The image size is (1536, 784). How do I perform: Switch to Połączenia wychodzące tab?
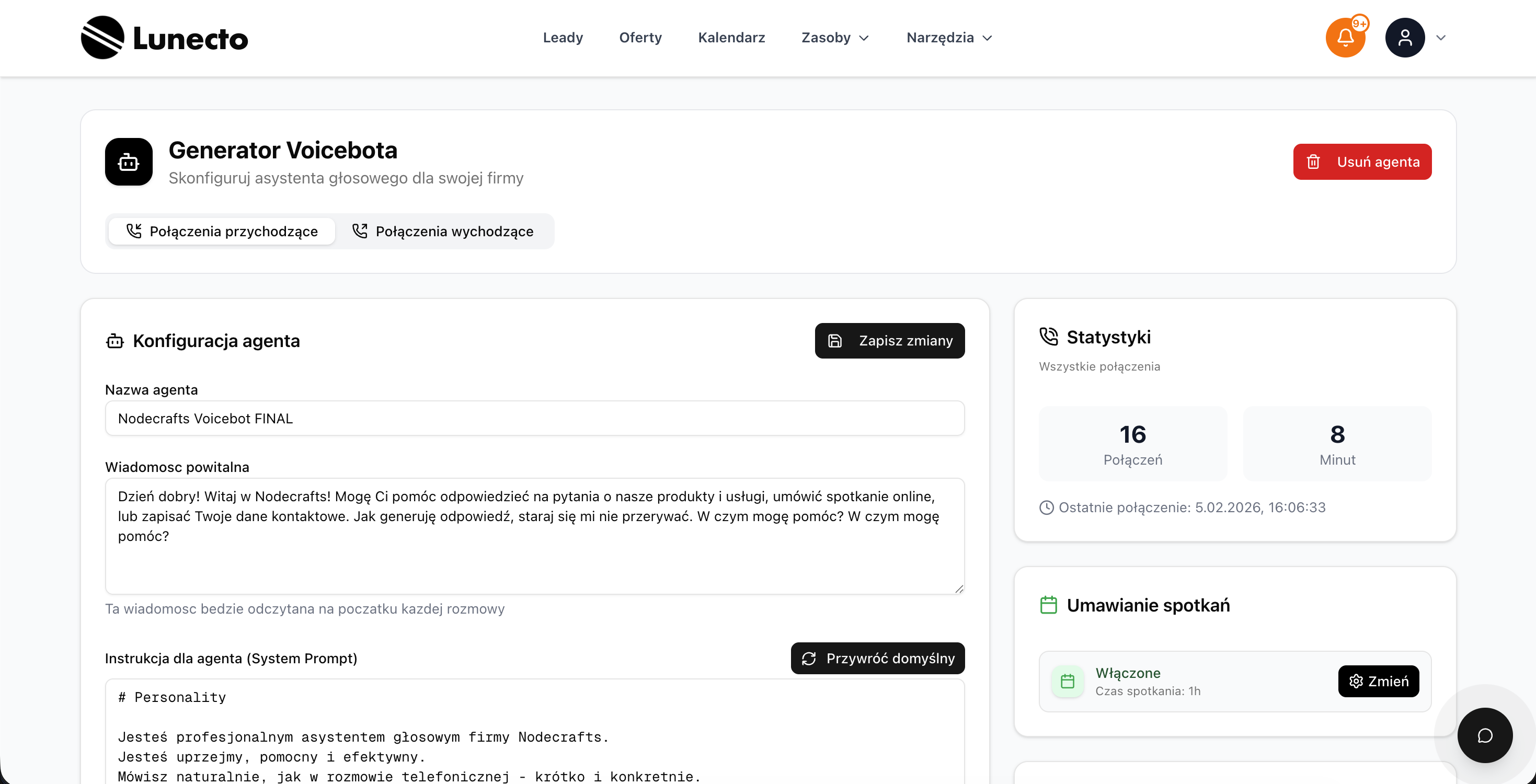[x=443, y=232]
